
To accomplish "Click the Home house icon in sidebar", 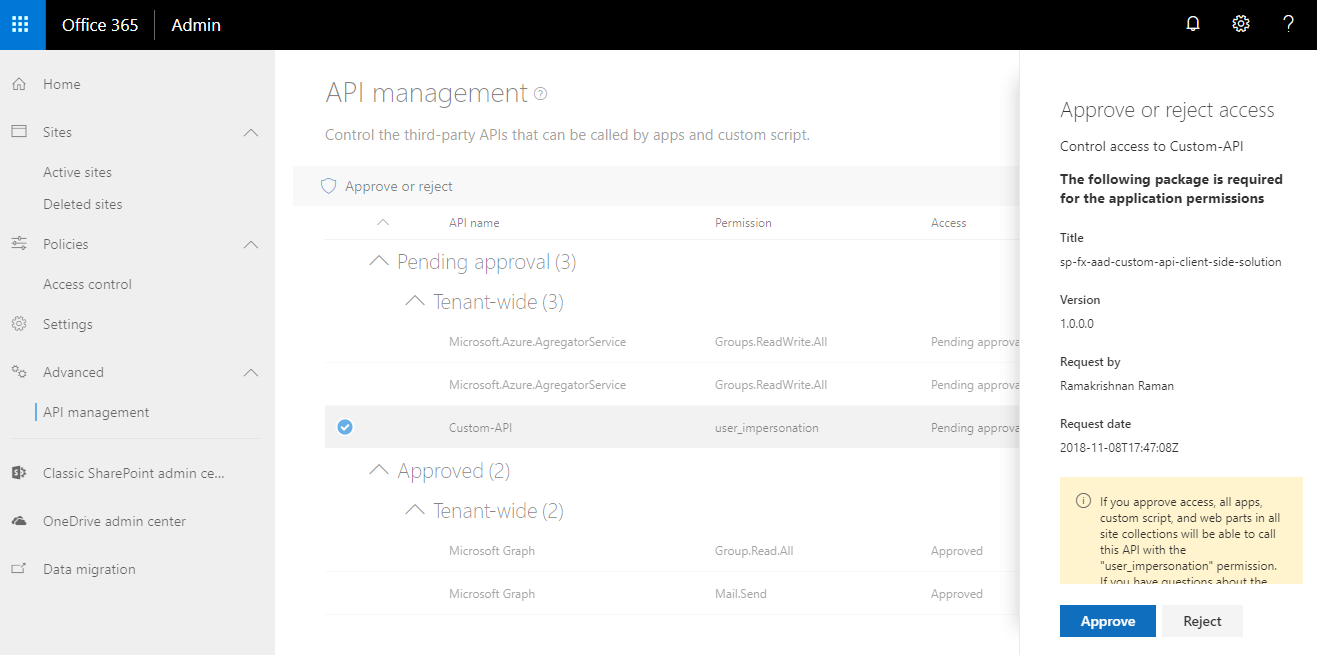I will click(x=19, y=84).
